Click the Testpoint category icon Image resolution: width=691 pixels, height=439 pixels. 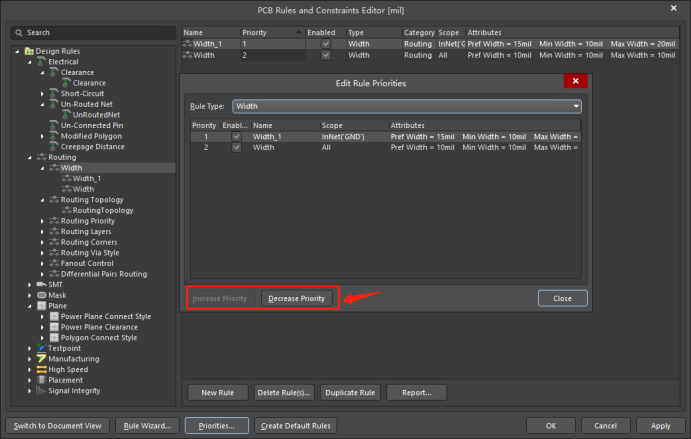point(41,348)
